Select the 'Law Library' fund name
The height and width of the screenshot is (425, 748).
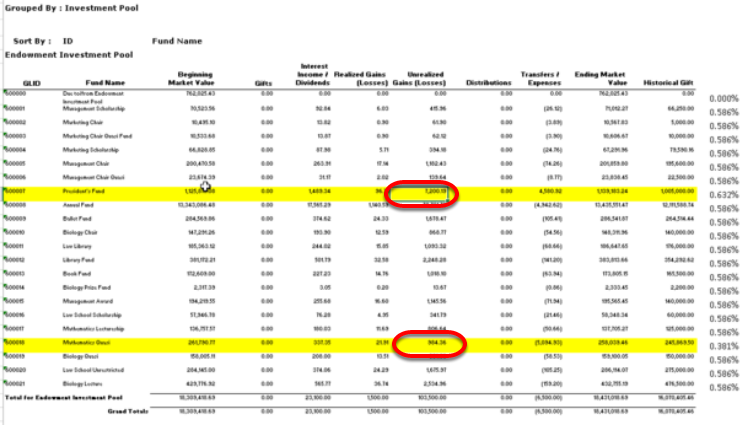(x=77, y=247)
